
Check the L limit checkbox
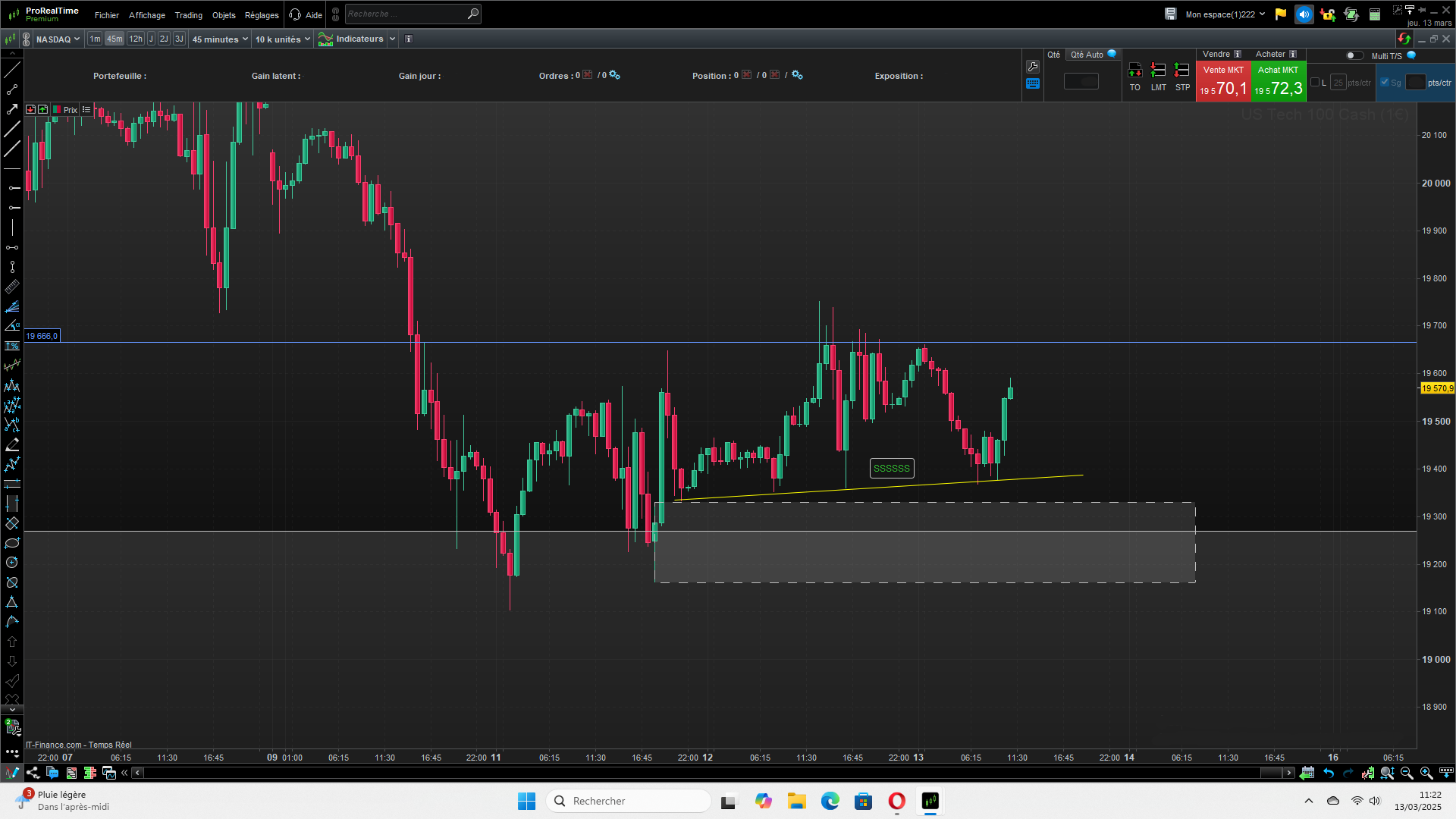[1315, 83]
